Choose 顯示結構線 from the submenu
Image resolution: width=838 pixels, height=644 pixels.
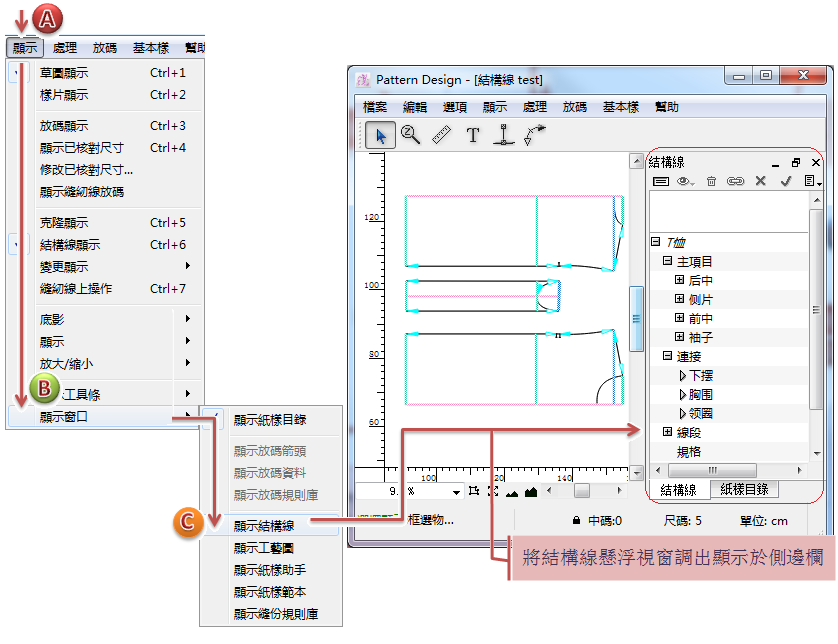pyautogui.click(x=264, y=525)
